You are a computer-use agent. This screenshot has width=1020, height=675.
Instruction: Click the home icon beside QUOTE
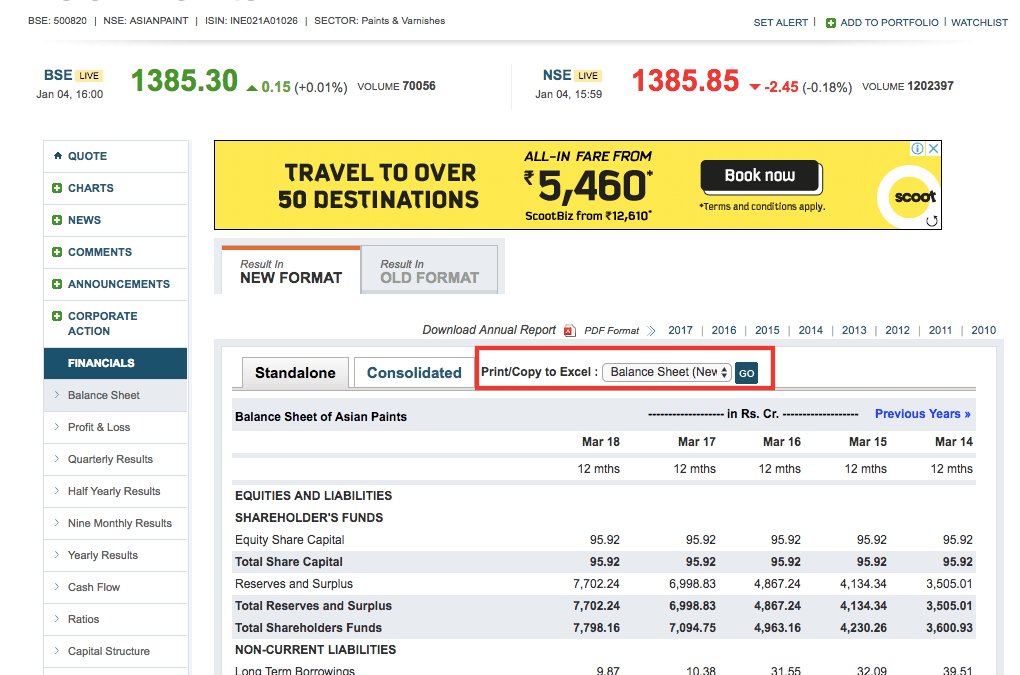click(58, 155)
